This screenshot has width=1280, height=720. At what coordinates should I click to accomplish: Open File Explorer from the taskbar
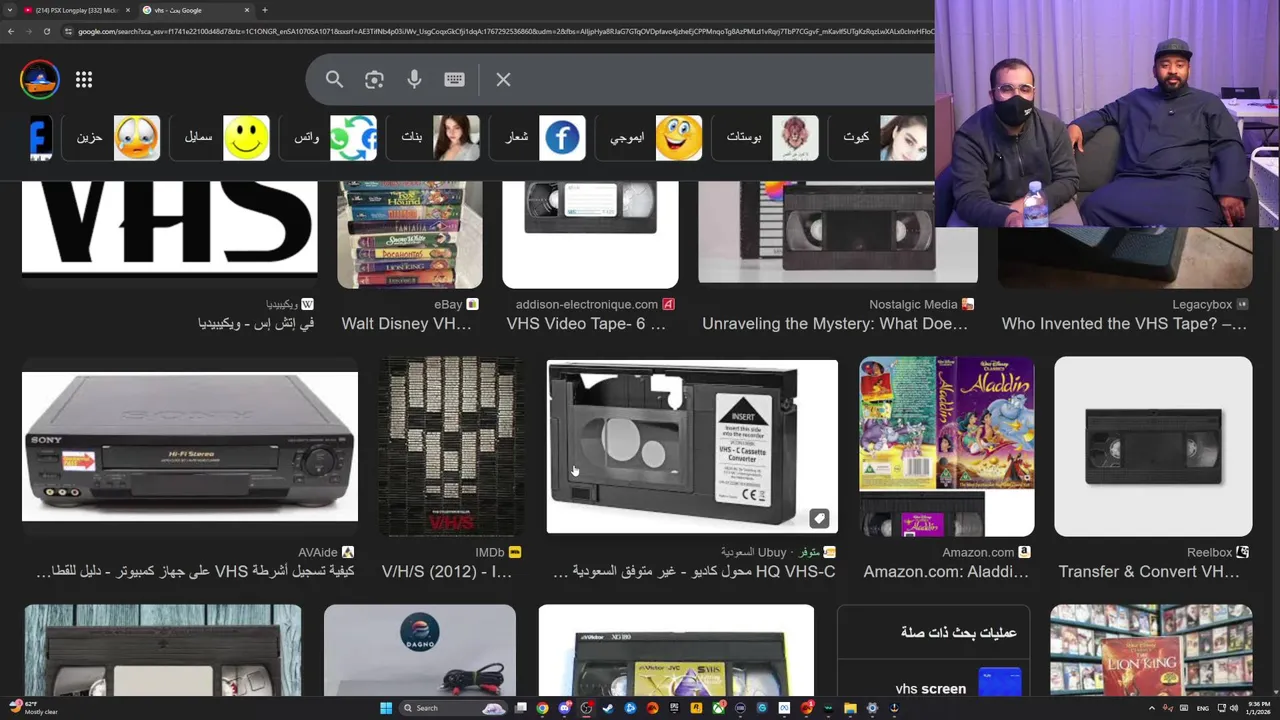coord(850,708)
